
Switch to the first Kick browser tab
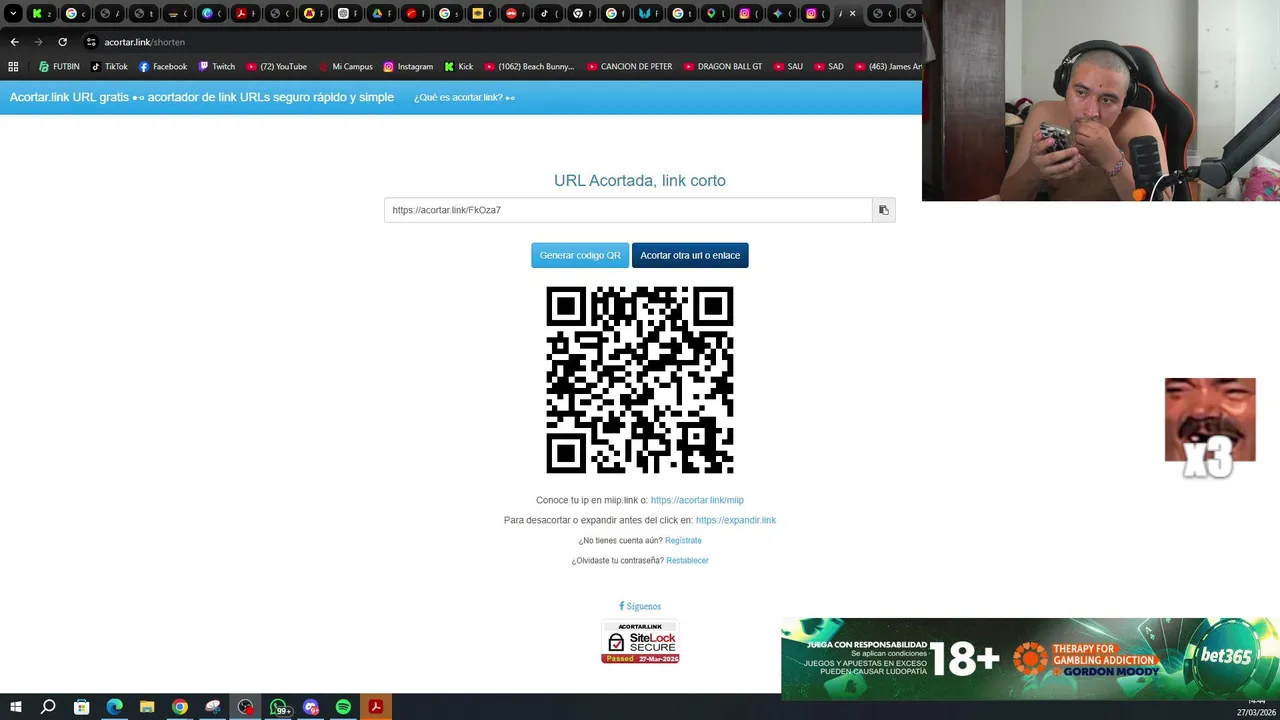40,14
